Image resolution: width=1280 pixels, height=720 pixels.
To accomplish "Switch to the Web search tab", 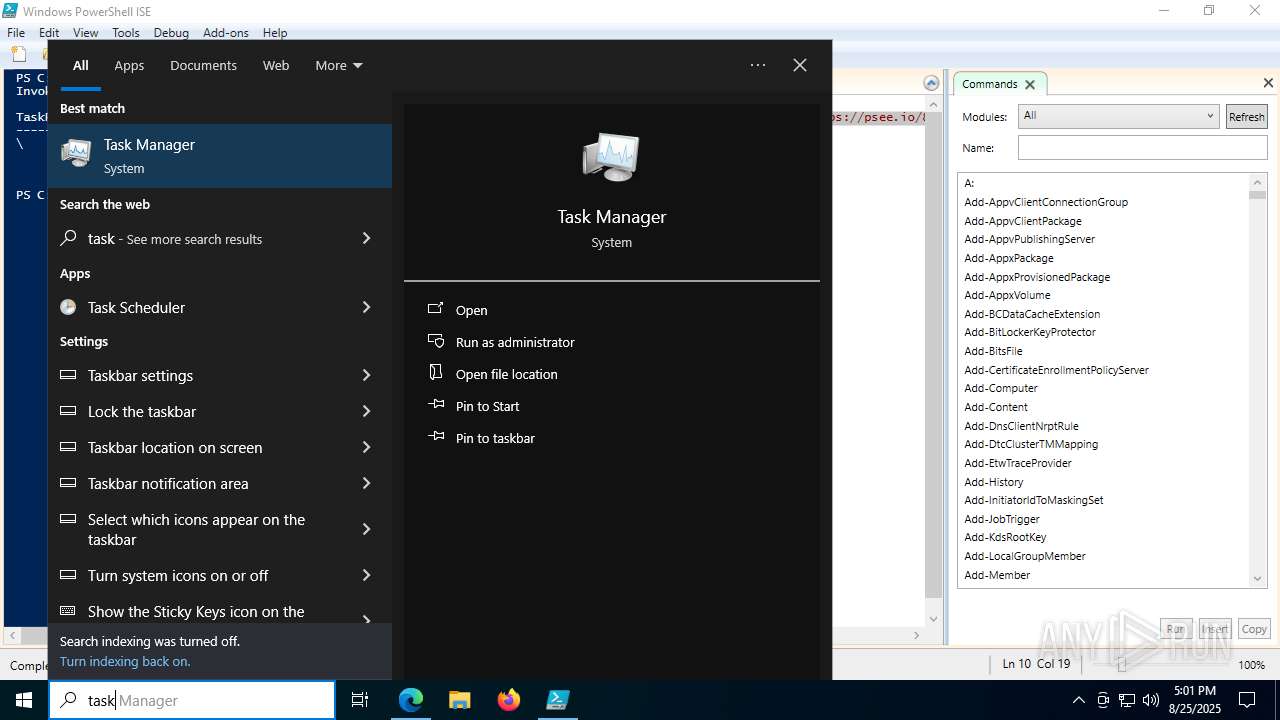I will click(276, 65).
